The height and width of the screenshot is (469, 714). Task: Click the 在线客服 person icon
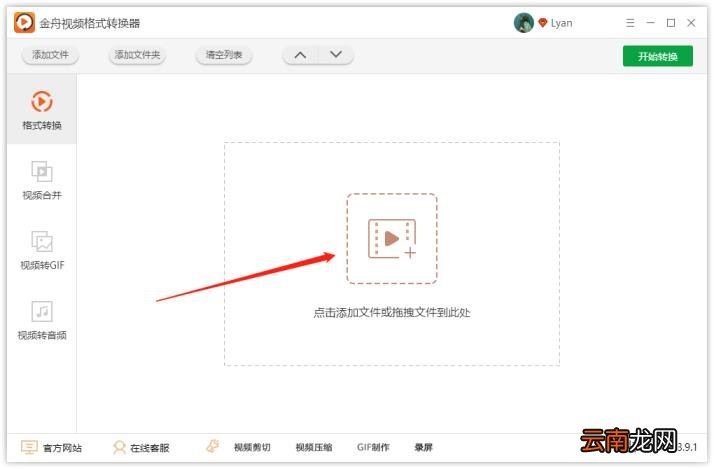(x=119, y=447)
